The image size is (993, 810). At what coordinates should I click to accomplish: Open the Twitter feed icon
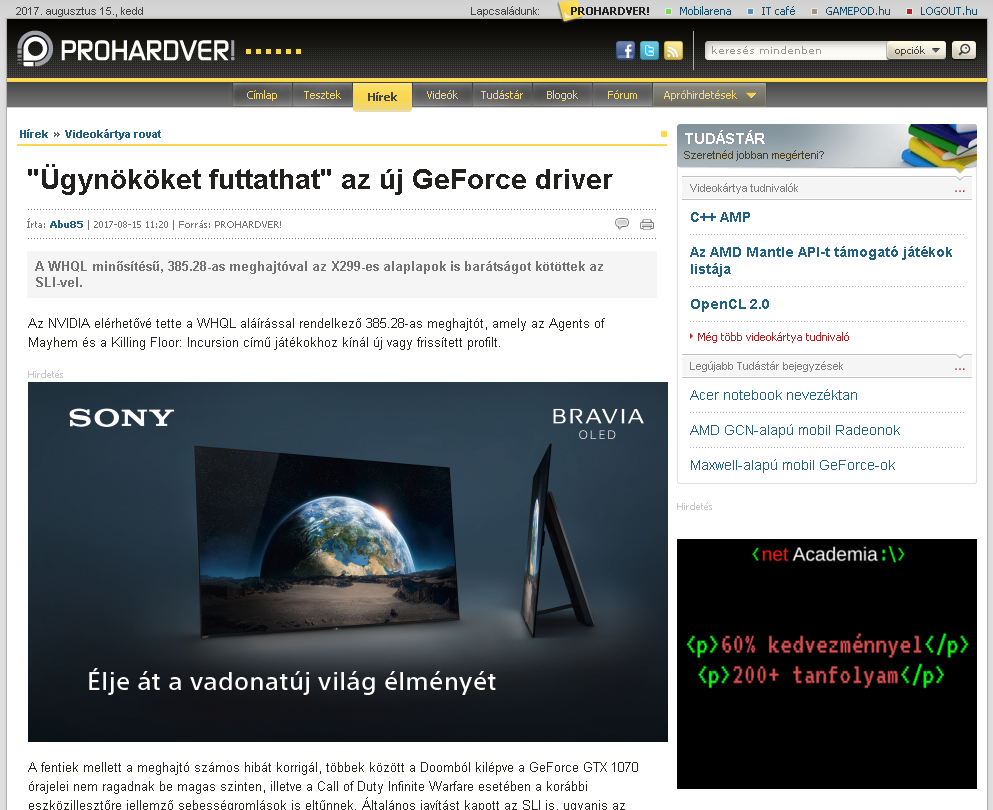click(x=649, y=50)
